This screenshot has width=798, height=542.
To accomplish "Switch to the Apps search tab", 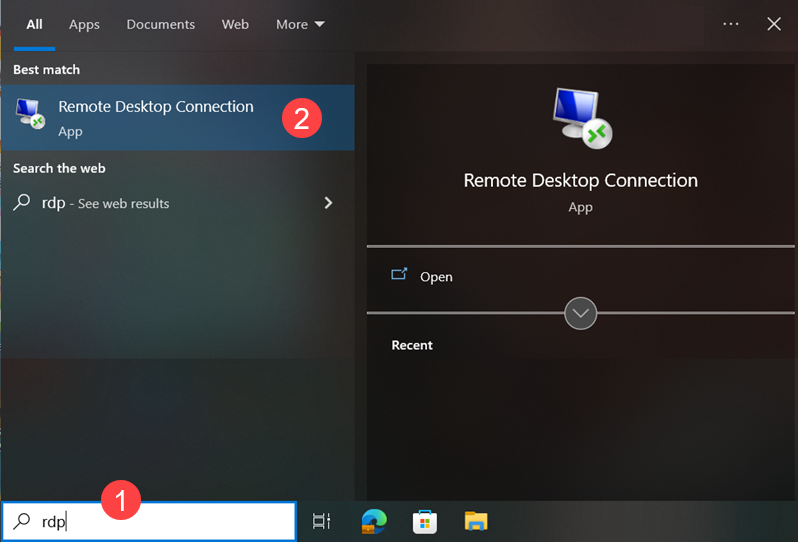I will [84, 24].
